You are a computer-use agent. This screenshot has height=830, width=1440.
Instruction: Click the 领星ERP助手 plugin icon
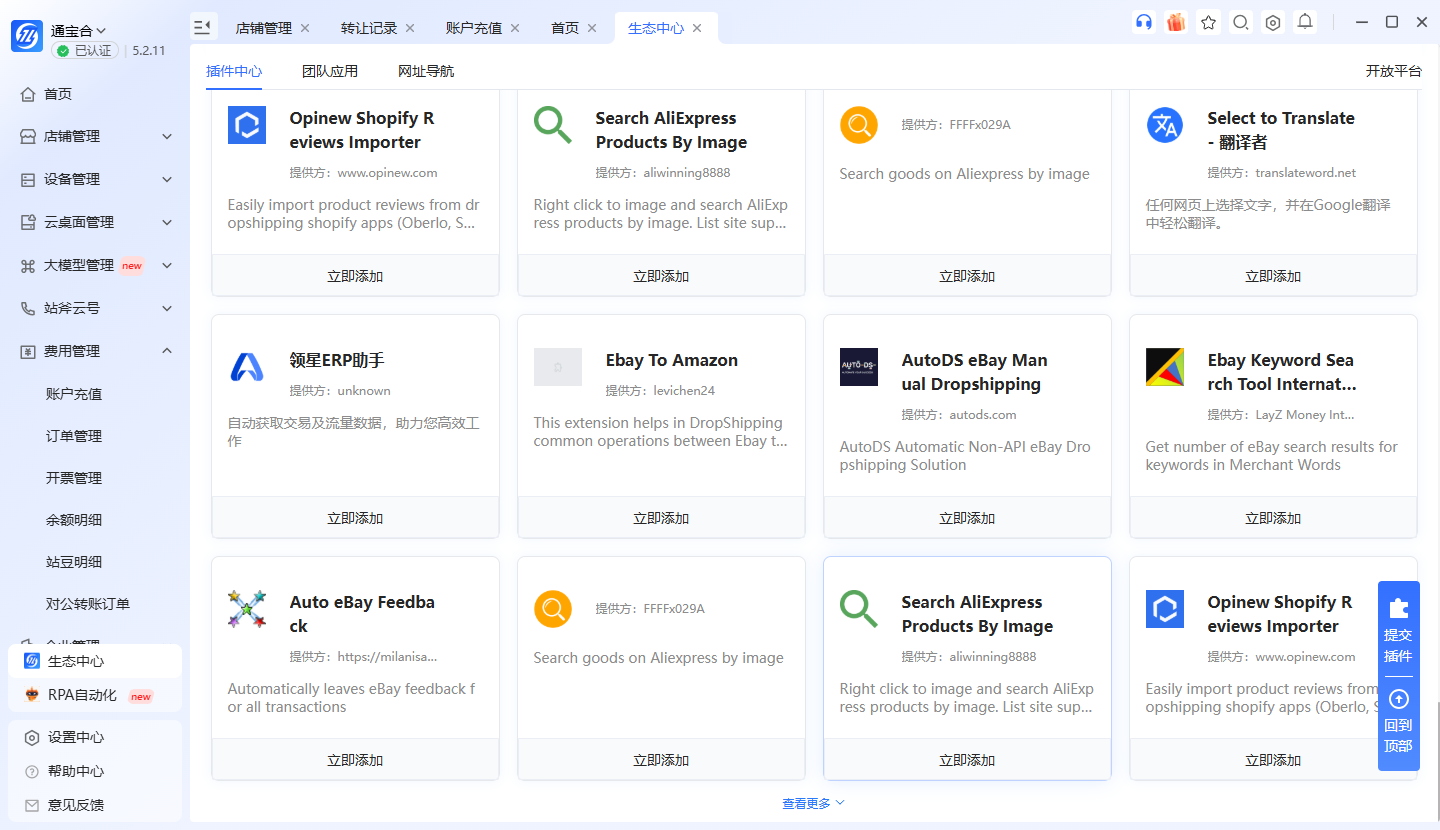coord(247,367)
